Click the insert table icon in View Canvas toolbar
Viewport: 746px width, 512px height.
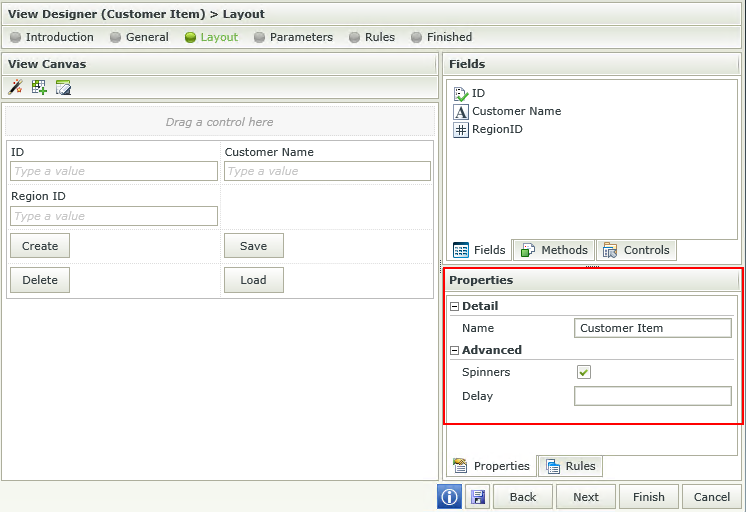[x=39, y=87]
